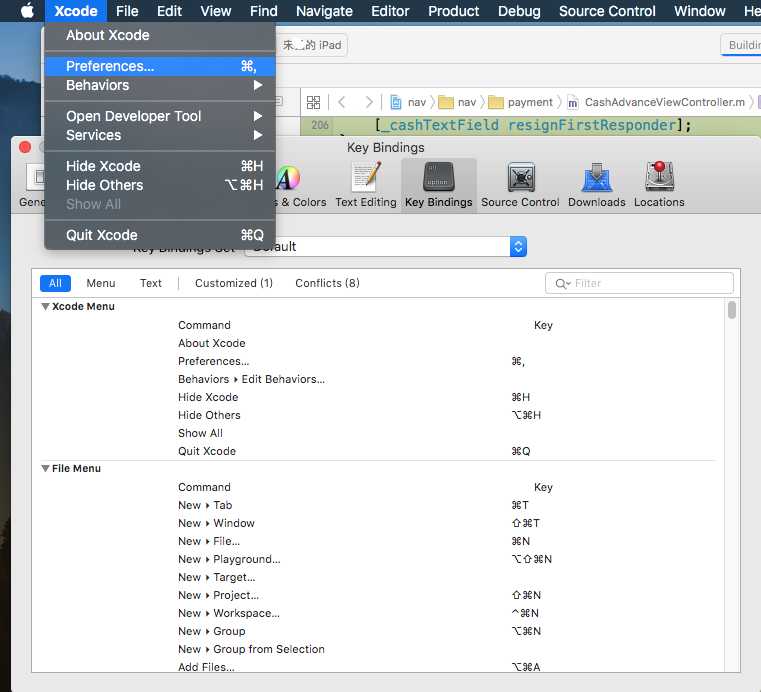Open the File menu in menu bar
This screenshot has height=692, width=761.
tap(127, 11)
